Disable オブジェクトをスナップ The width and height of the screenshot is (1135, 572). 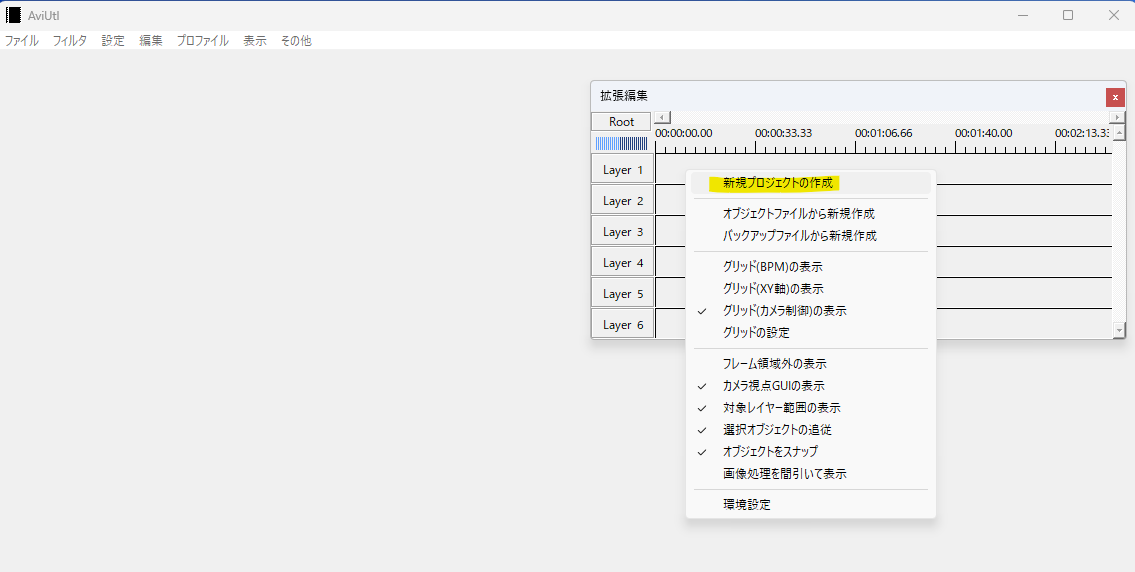point(811,452)
